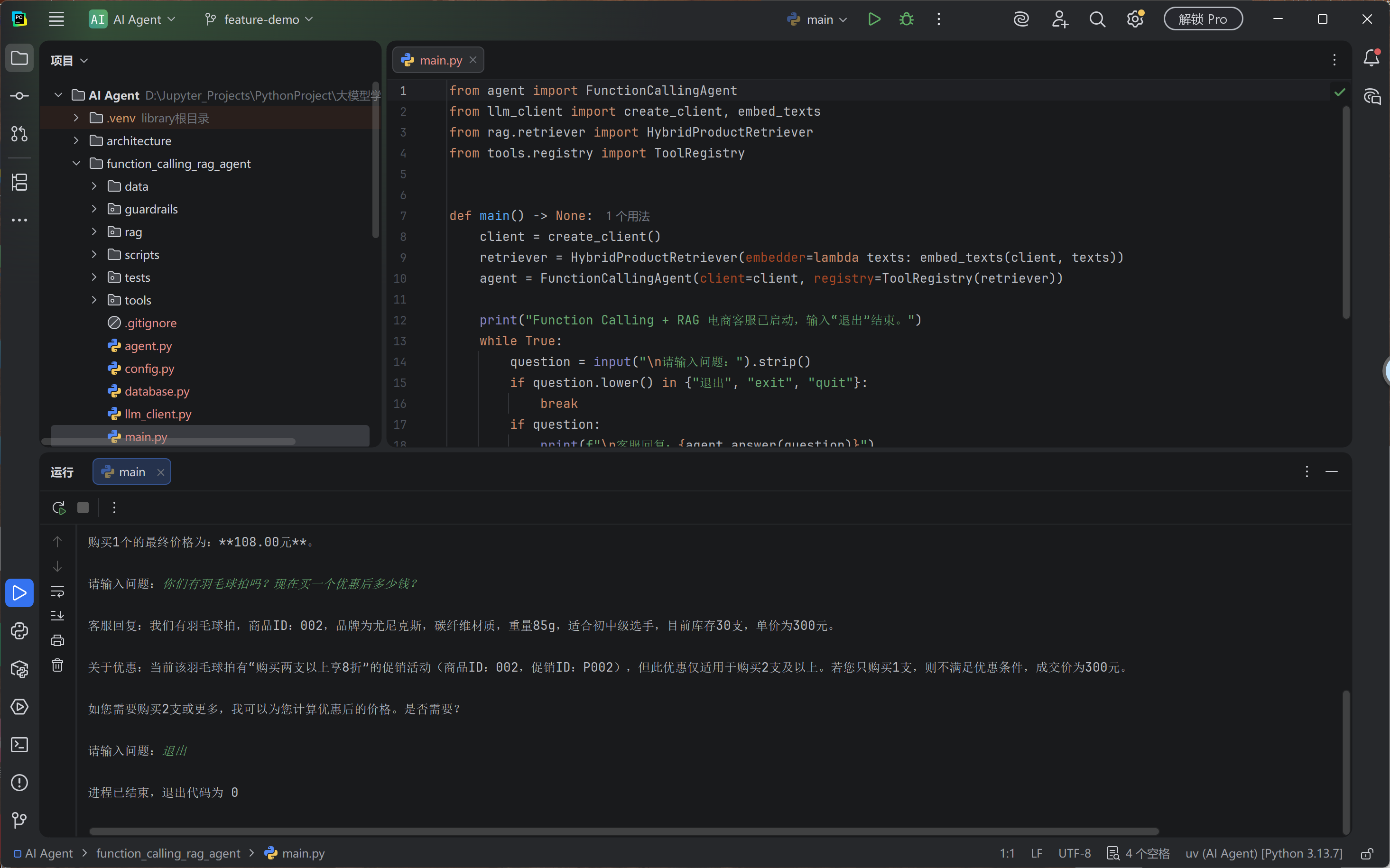Open Run toolbar more options

point(114,508)
